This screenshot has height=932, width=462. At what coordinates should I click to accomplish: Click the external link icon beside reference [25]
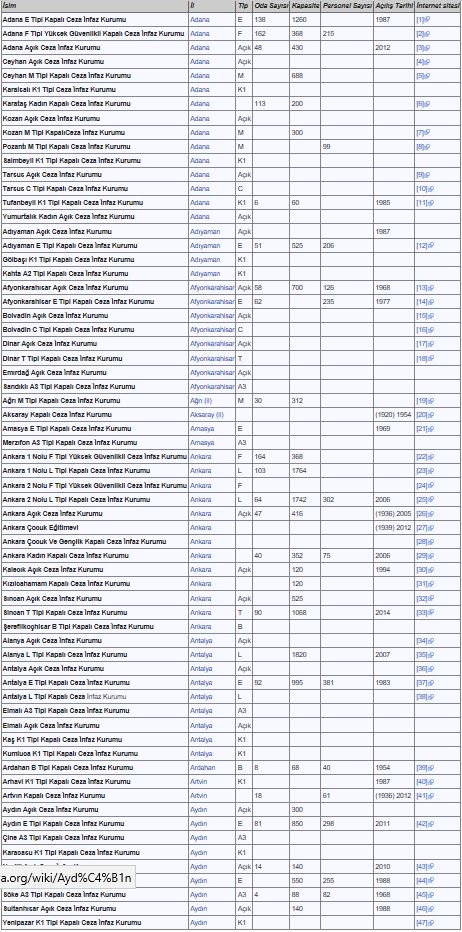[431, 499]
